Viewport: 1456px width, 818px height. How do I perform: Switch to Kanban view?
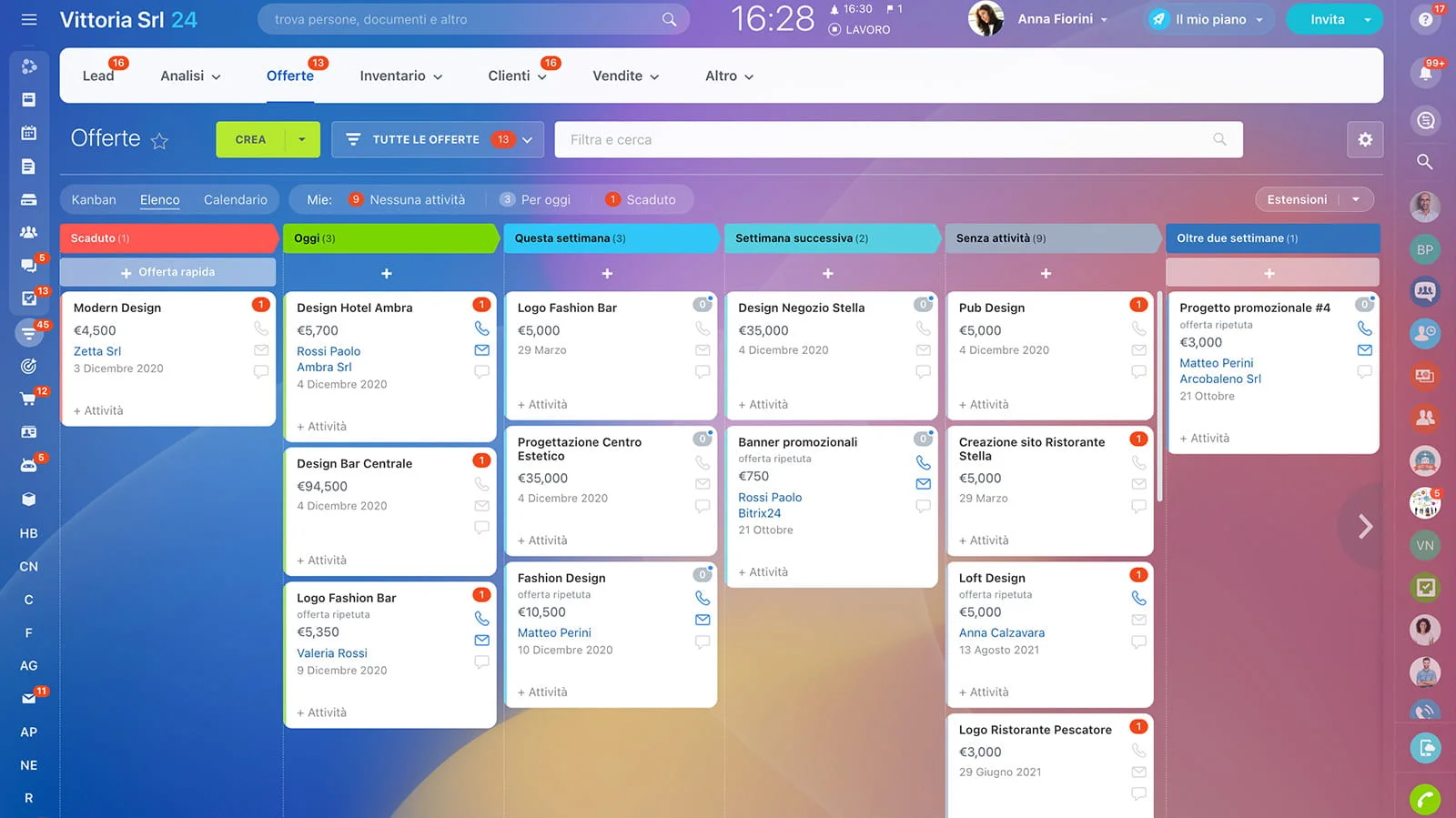[x=94, y=199]
